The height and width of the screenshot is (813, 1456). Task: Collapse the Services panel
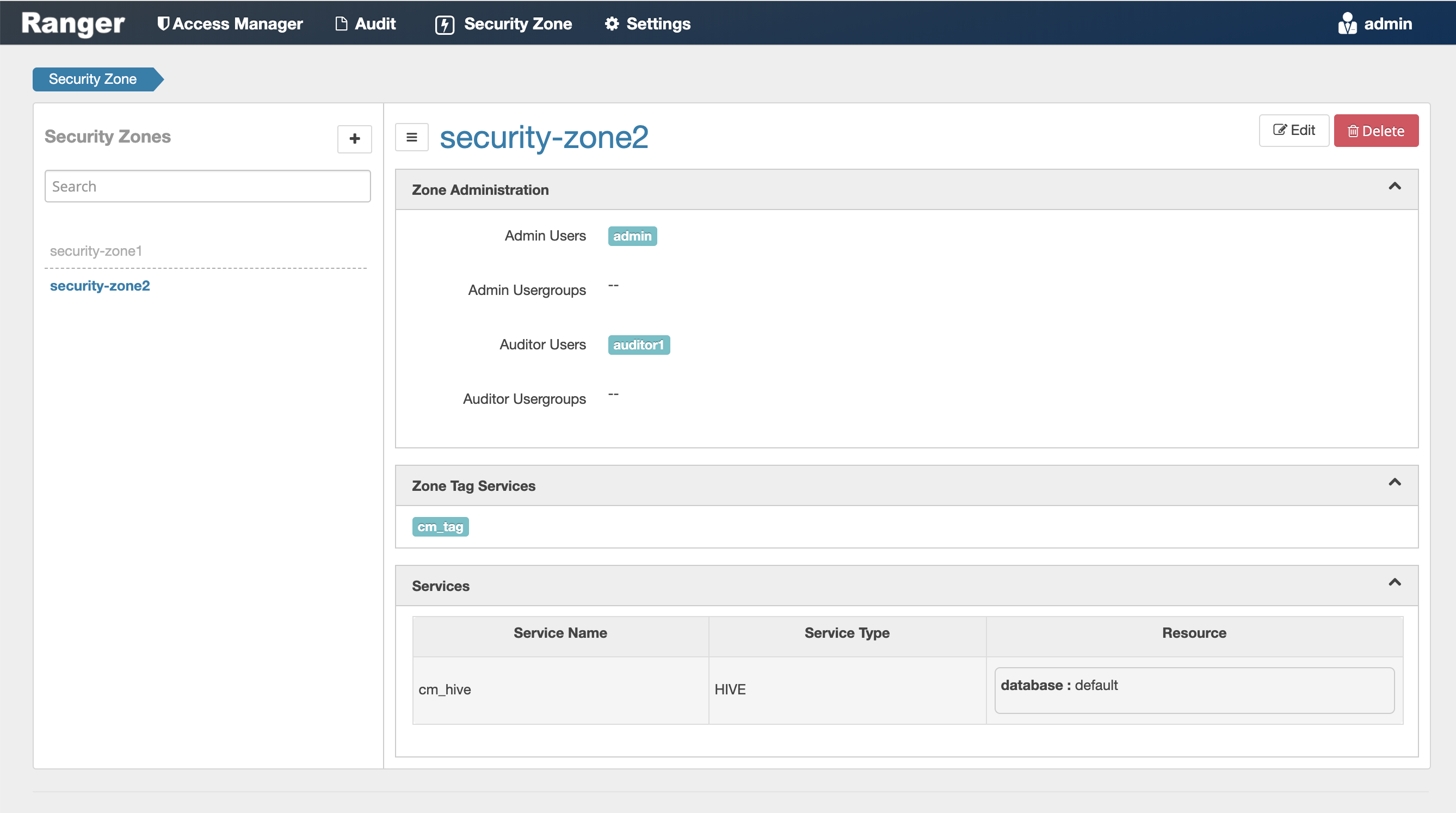1395,582
